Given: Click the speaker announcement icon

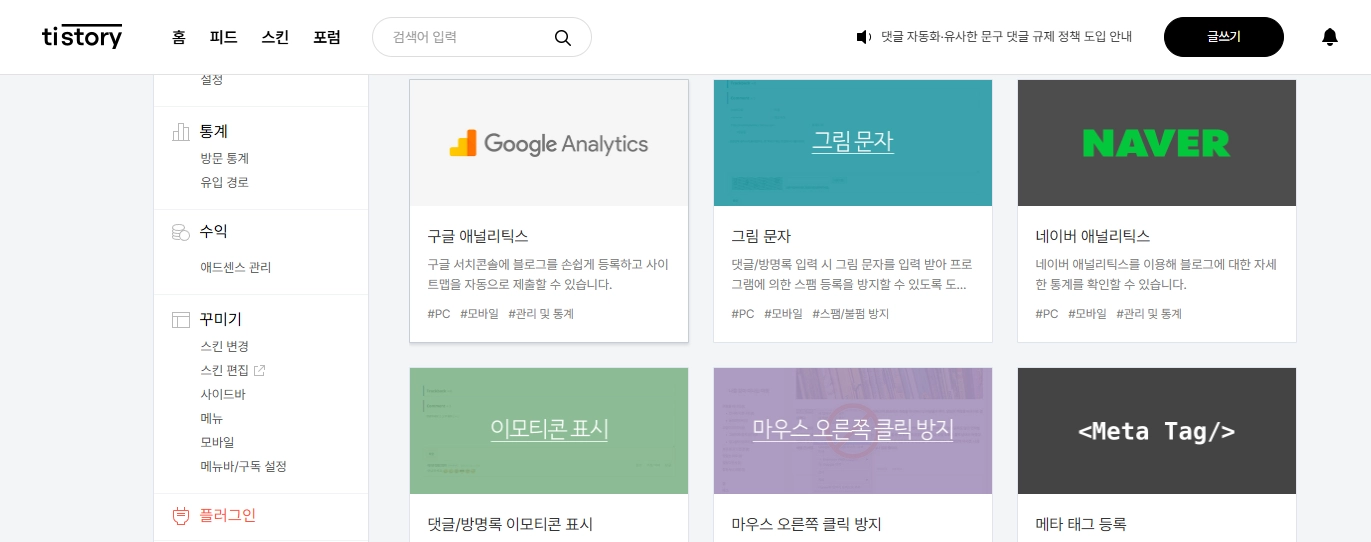Looking at the screenshot, I should 864,37.
